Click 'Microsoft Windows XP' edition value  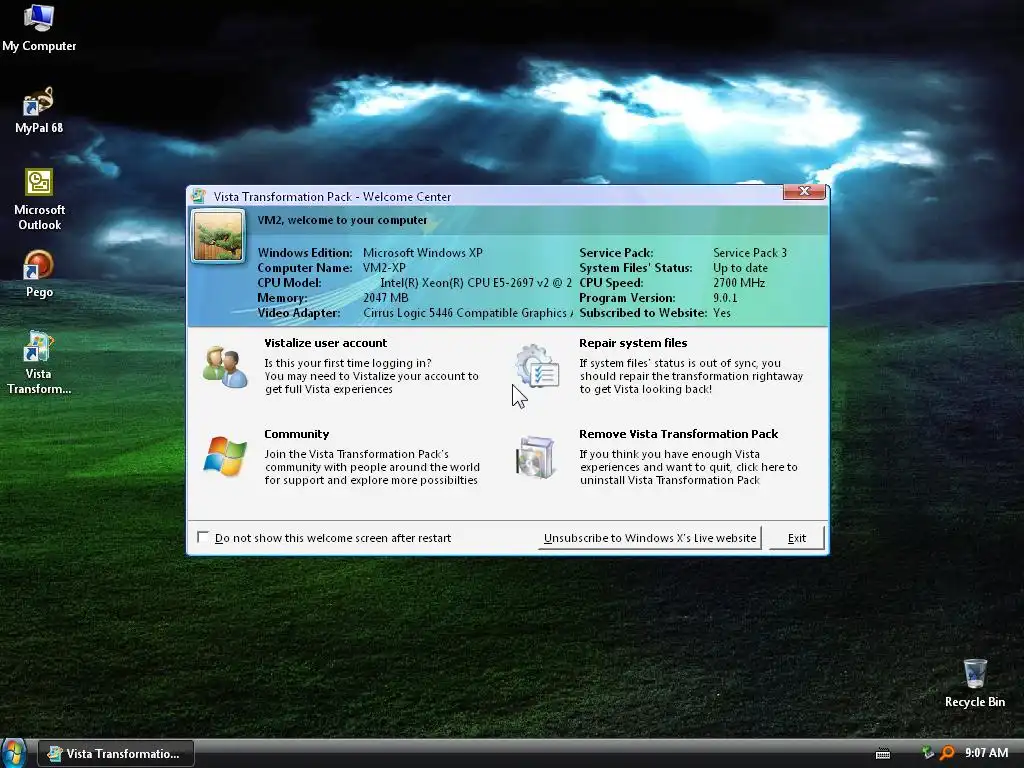[423, 253]
